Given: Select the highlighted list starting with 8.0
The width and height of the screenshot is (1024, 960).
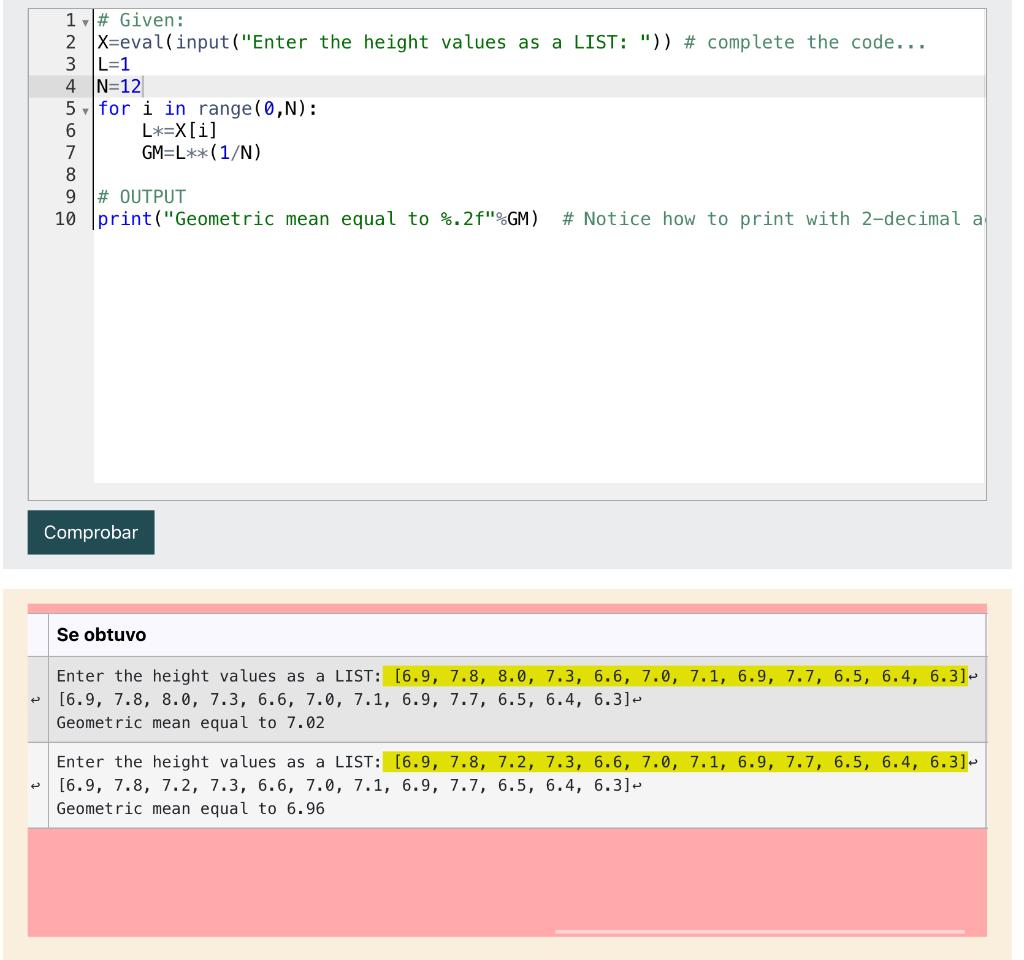Looking at the screenshot, I should pyautogui.click(x=679, y=676).
